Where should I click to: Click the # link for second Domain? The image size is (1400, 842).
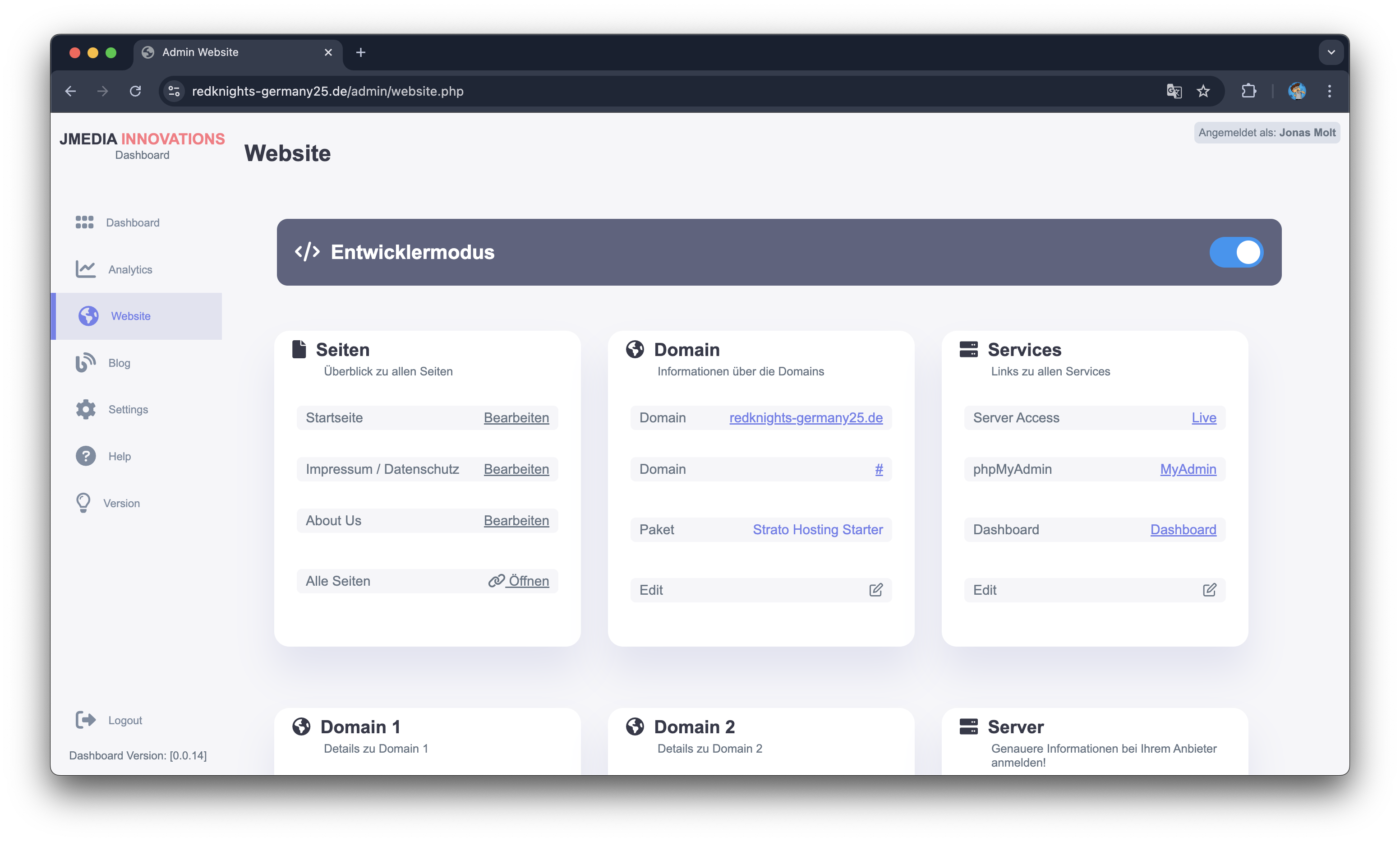click(x=879, y=469)
